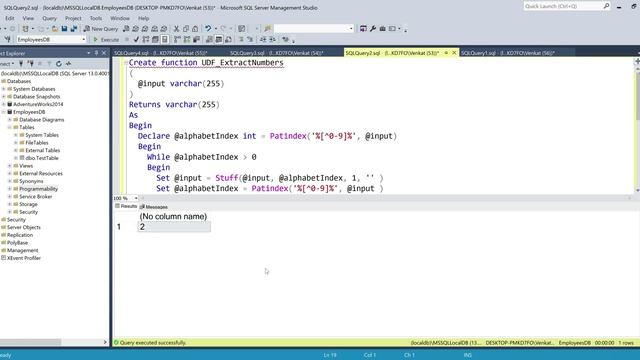Toggle the IntelliSense Enabled icon

[x=164, y=40]
